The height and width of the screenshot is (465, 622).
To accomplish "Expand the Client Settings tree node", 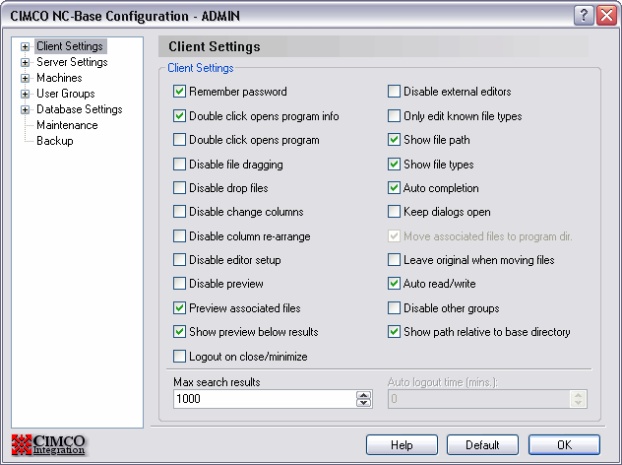I will tap(25, 47).
